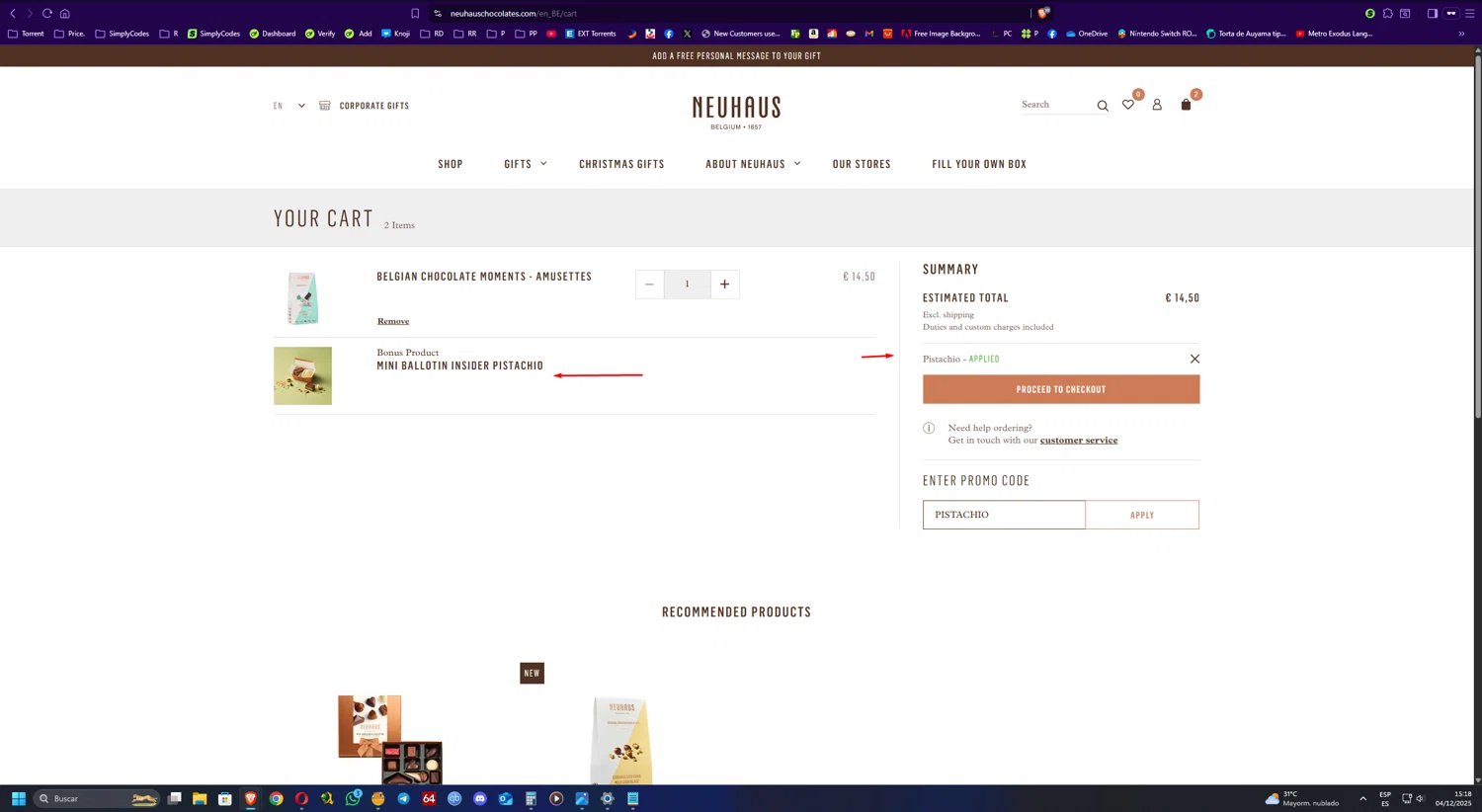Viewport: 1482px width, 812px height.
Task: Go to Christmas Gifts
Action: pyautogui.click(x=621, y=164)
